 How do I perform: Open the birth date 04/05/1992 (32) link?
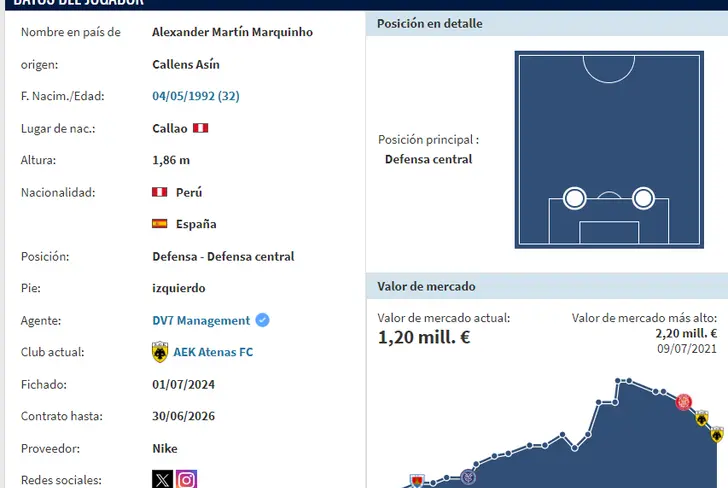click(x=196, y=96)
